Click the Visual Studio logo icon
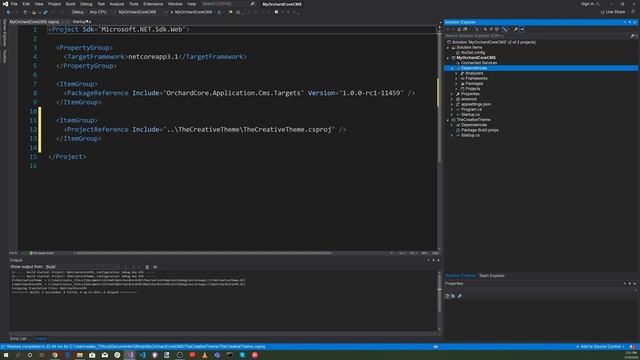This screenshot has width=640, height=360. [x=5, y=4]
